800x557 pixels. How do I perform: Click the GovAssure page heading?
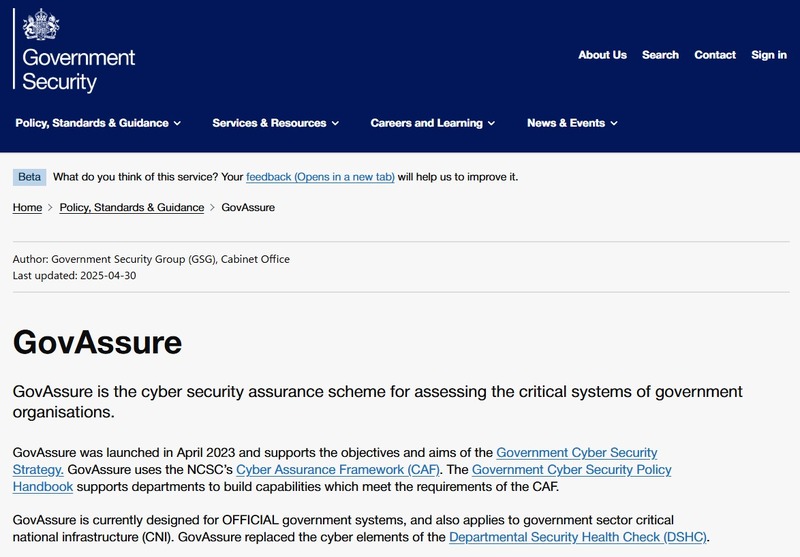[x=97, y=342]
